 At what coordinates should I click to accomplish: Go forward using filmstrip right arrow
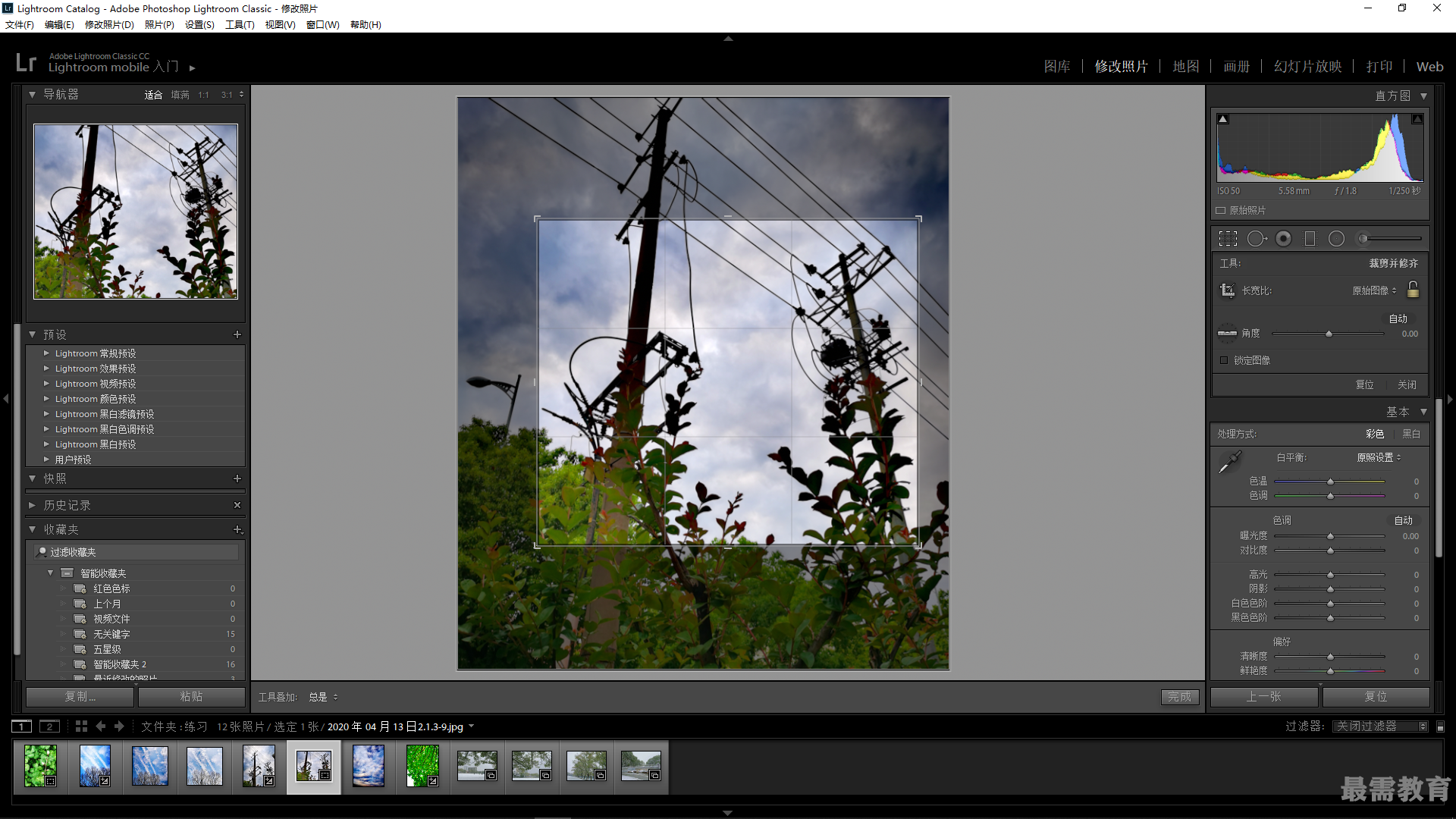tap(119, 726)
